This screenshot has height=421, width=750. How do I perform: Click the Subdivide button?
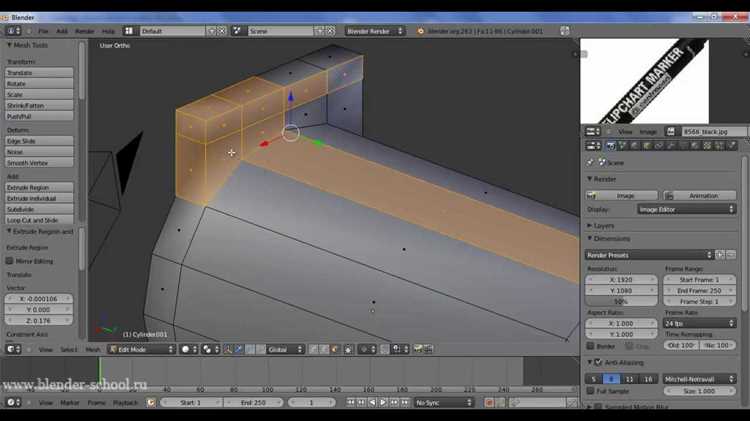(x=39, y=209)
